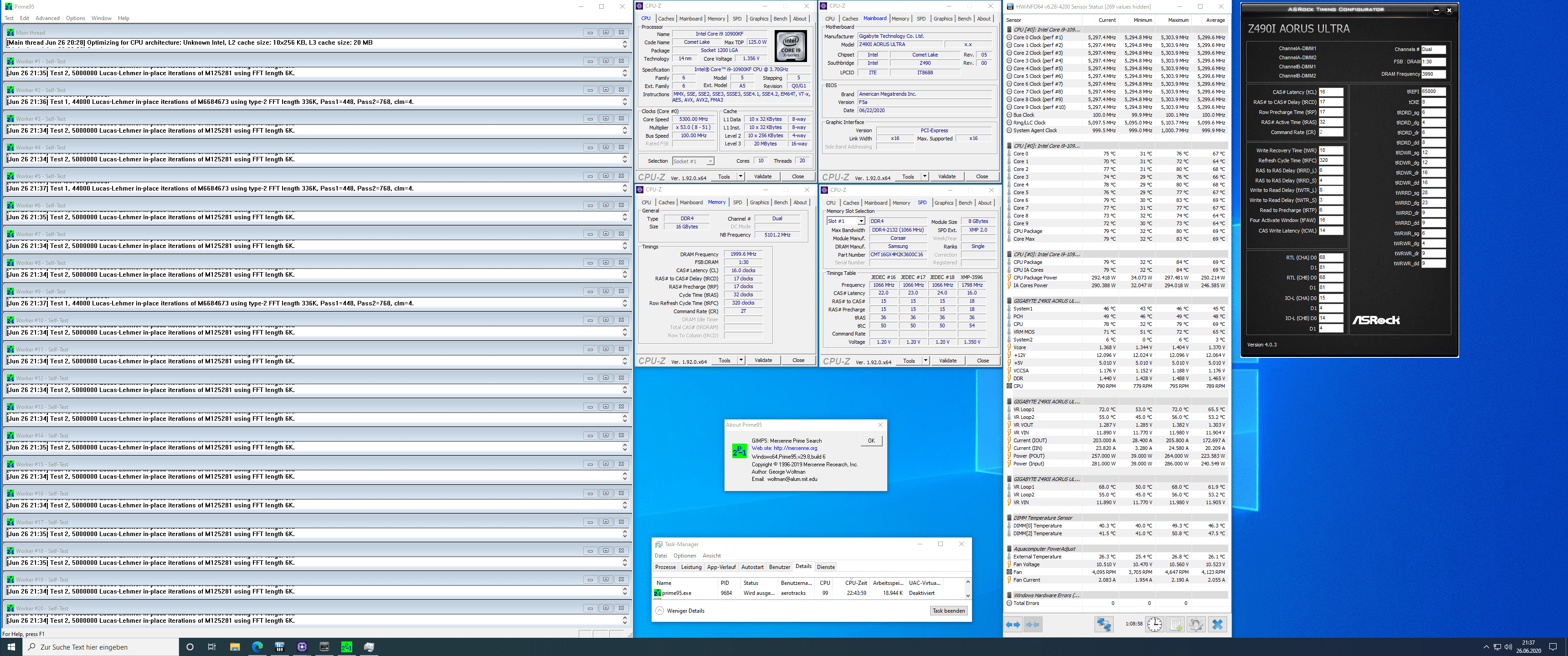This screenshot has width=1568, height=656.
Task: Open File Explorer from taskbar
Action: pos(235,647)
